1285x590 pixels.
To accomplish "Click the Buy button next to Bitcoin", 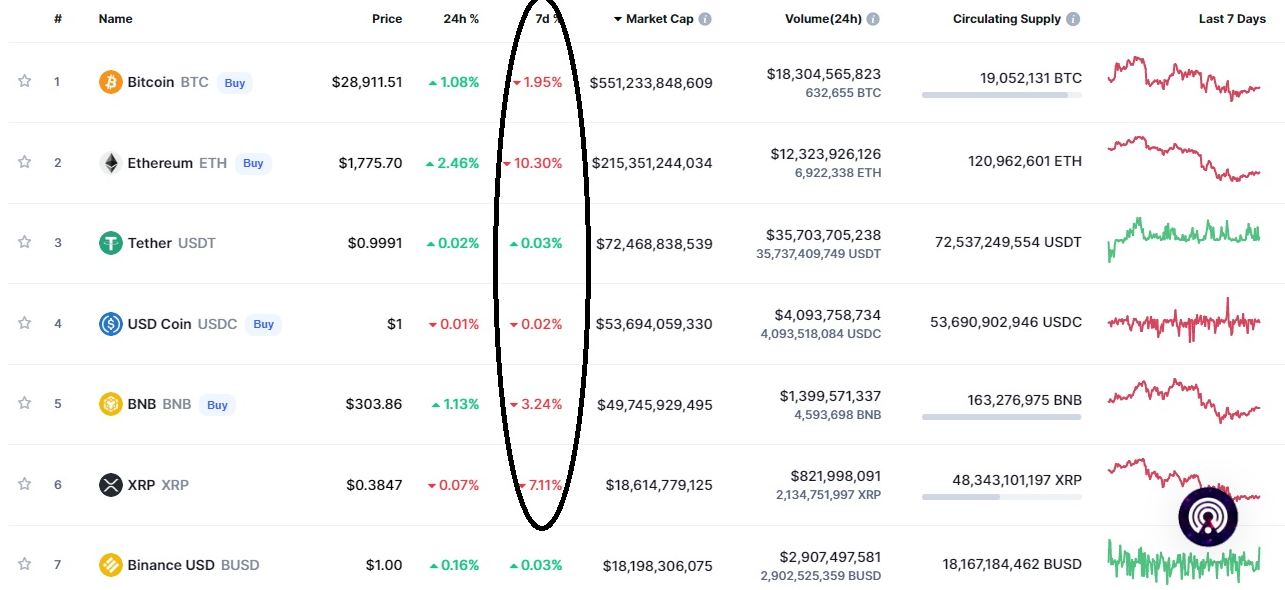I will tap(235, 83).
